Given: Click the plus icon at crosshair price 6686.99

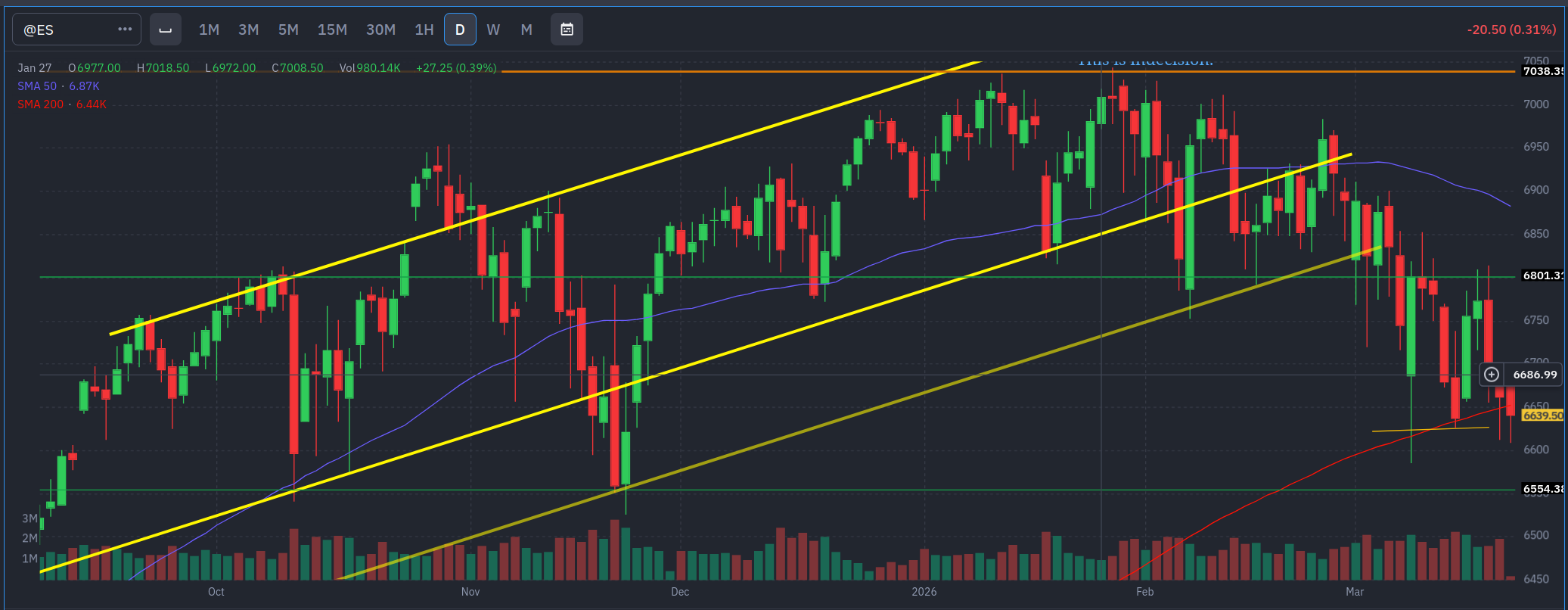Looking at the screenshot, I should (1491, 375).
